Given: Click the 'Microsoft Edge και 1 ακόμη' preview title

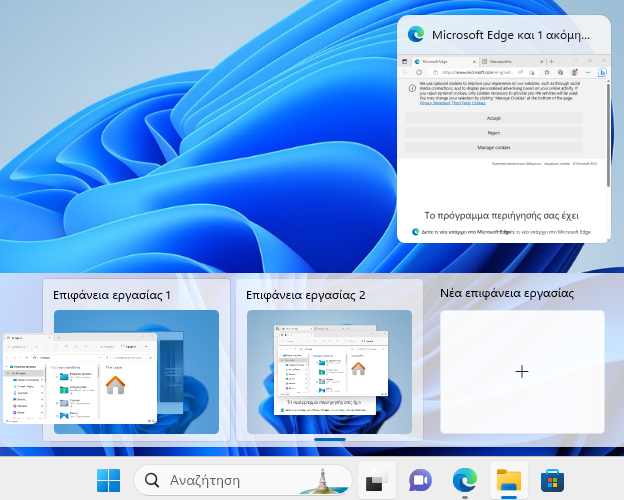Looking at the screenshot, I should pyautogui.click(x=511, y=35).
